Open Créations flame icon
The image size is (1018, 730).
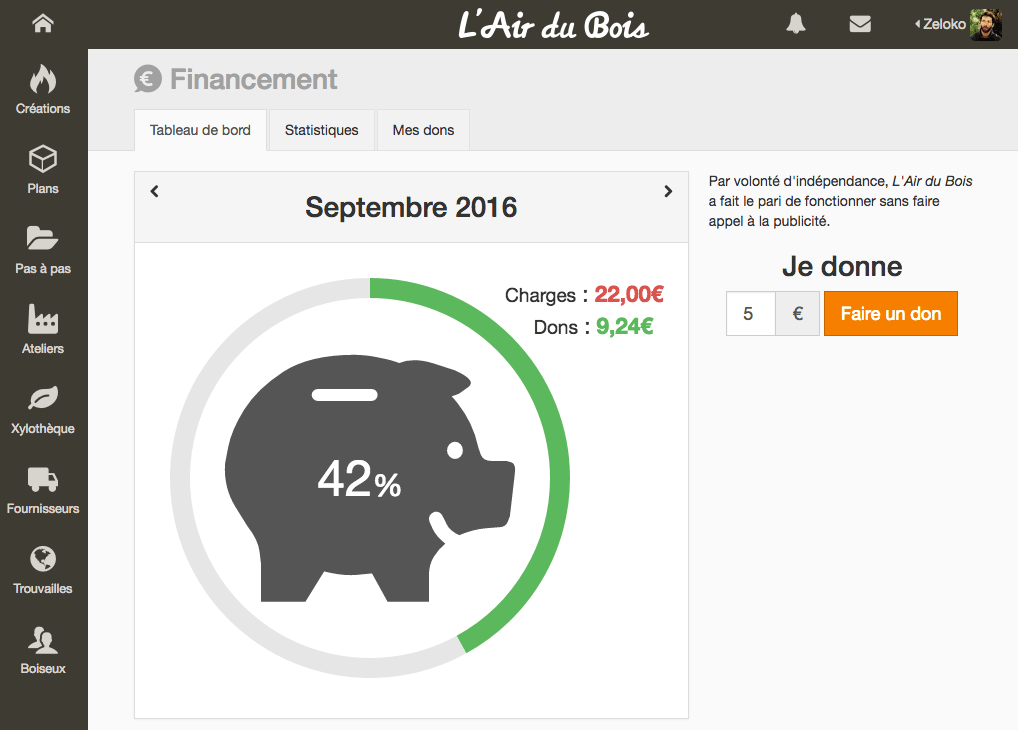coord(43,79)
